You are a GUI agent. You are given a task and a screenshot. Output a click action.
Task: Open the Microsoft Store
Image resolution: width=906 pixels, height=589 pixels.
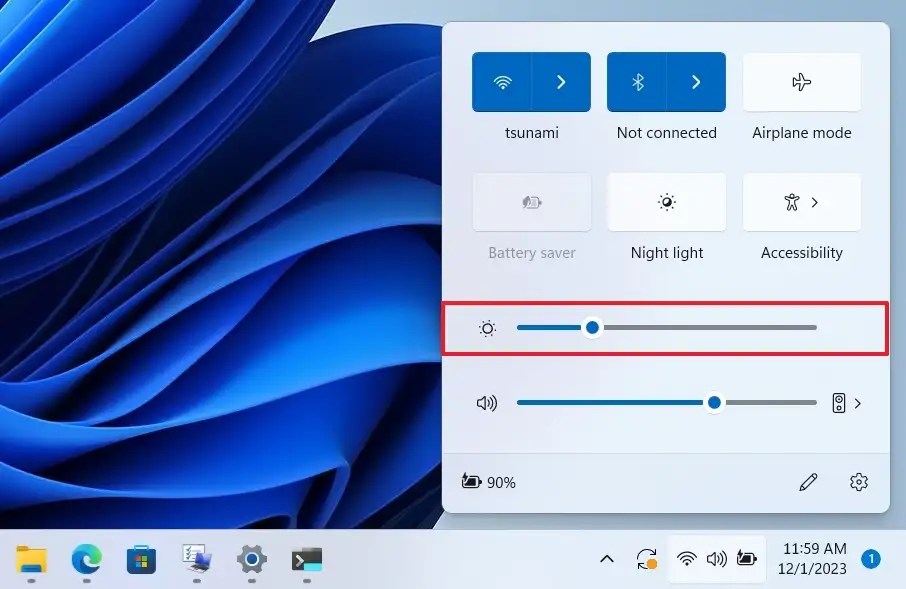pyautogui.click(x=141, y=561)
